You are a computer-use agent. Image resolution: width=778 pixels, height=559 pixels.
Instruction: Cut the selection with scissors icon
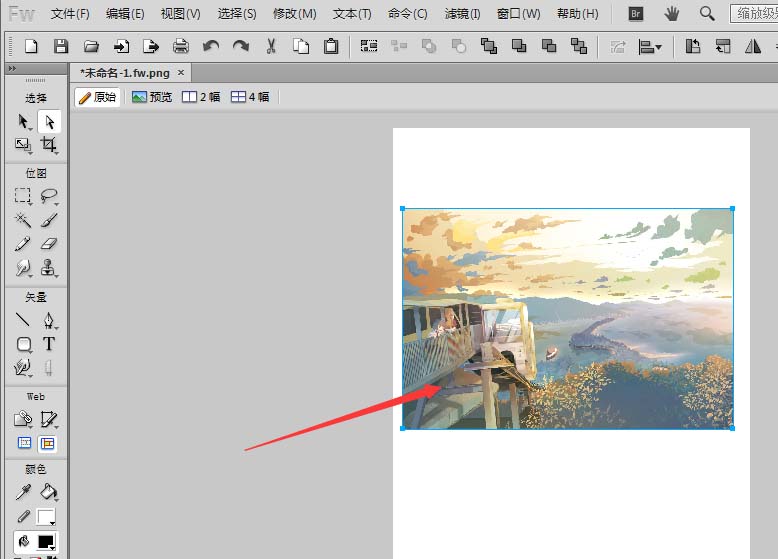tap(271, 46)
